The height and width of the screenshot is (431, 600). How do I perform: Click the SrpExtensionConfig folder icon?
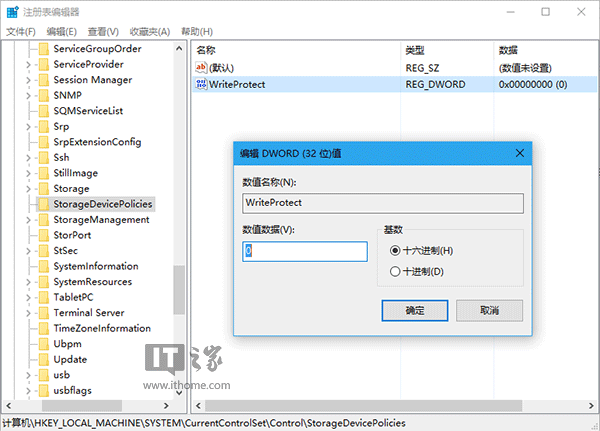pyautogui.click(x=44, y=142)
